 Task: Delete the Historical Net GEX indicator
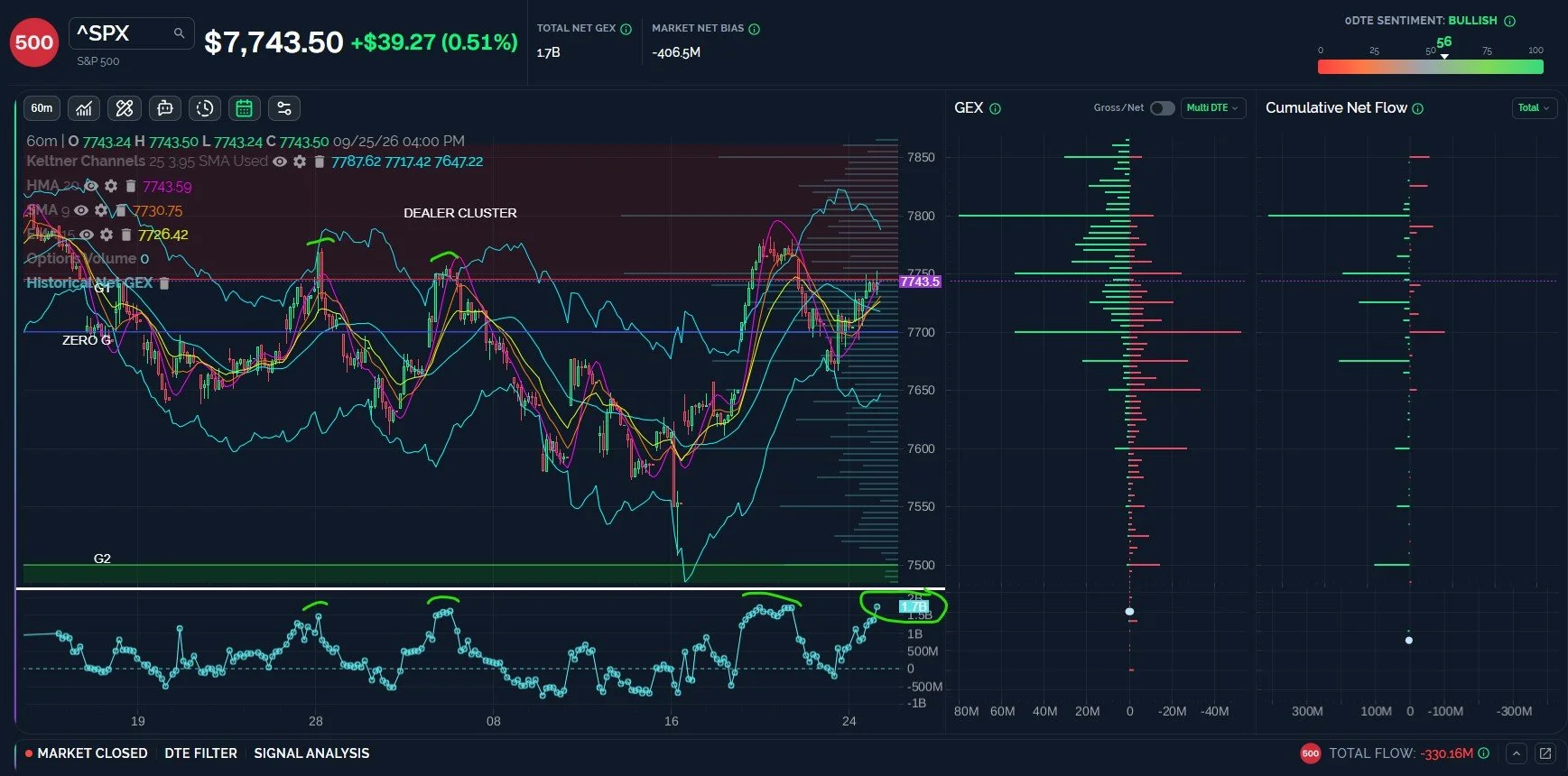[x=164, y=283]
